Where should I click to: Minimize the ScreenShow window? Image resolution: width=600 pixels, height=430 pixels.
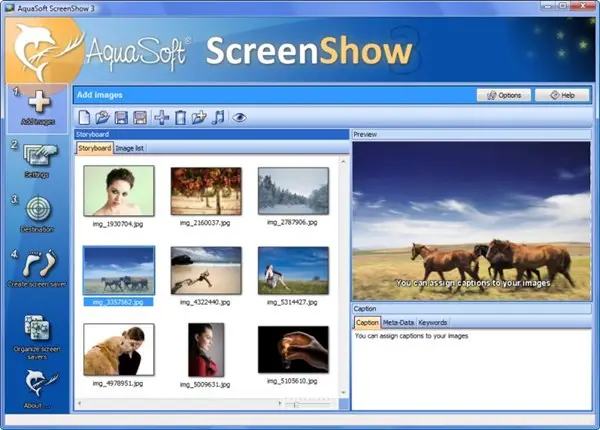[x=549, y=5]
